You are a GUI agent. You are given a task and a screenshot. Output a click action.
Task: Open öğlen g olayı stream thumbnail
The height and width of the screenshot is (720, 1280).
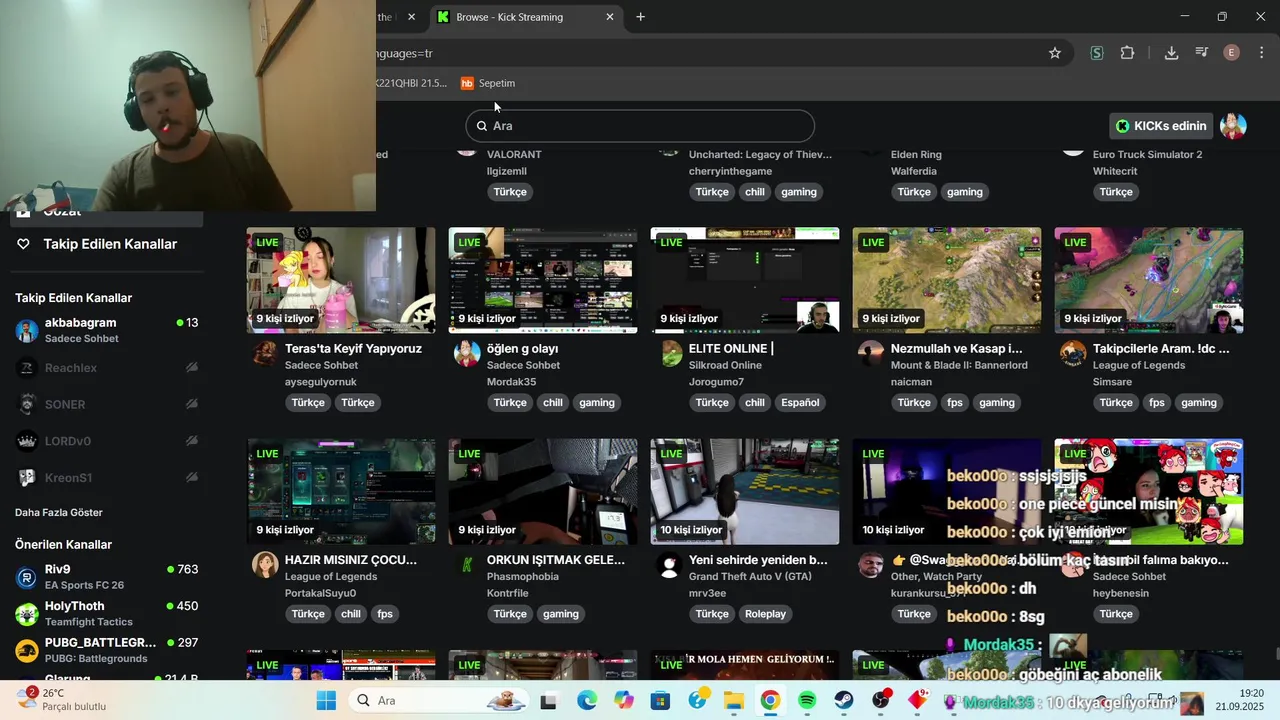pos(543,280)
